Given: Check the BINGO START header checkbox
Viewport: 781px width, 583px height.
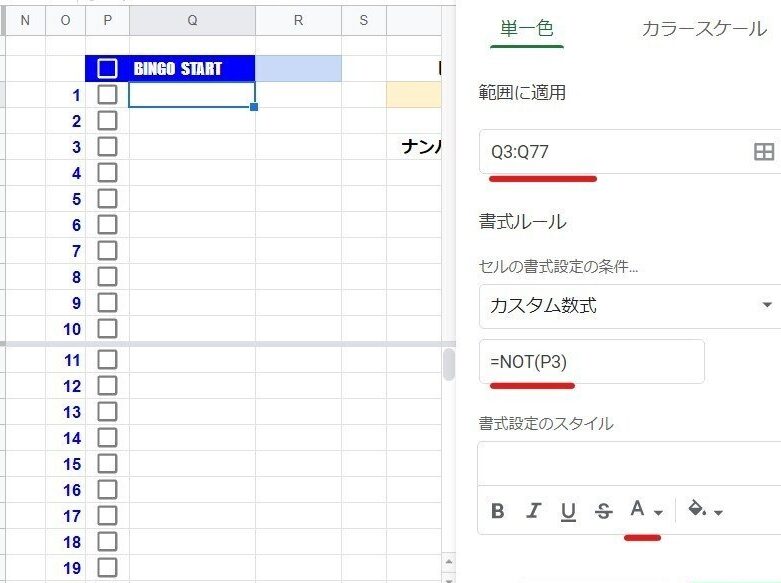Looking at the screenshot, I should (107, 69).
